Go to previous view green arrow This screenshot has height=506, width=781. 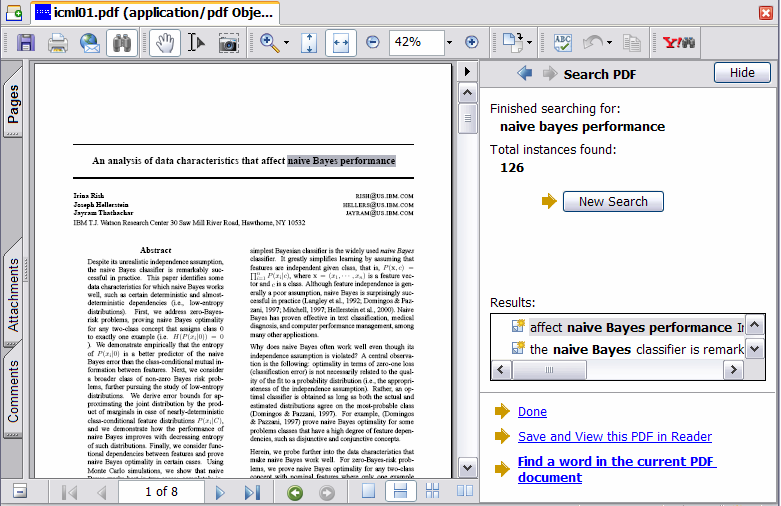point(295,493)
